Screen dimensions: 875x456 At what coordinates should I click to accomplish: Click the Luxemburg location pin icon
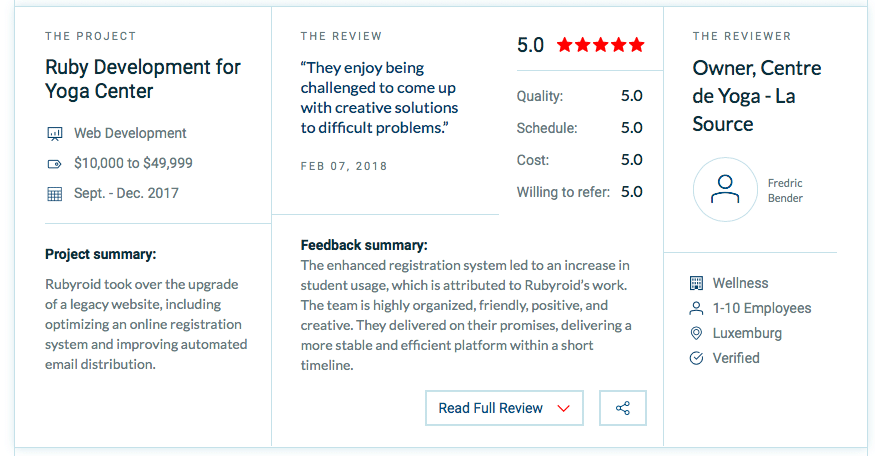point(697,333)
